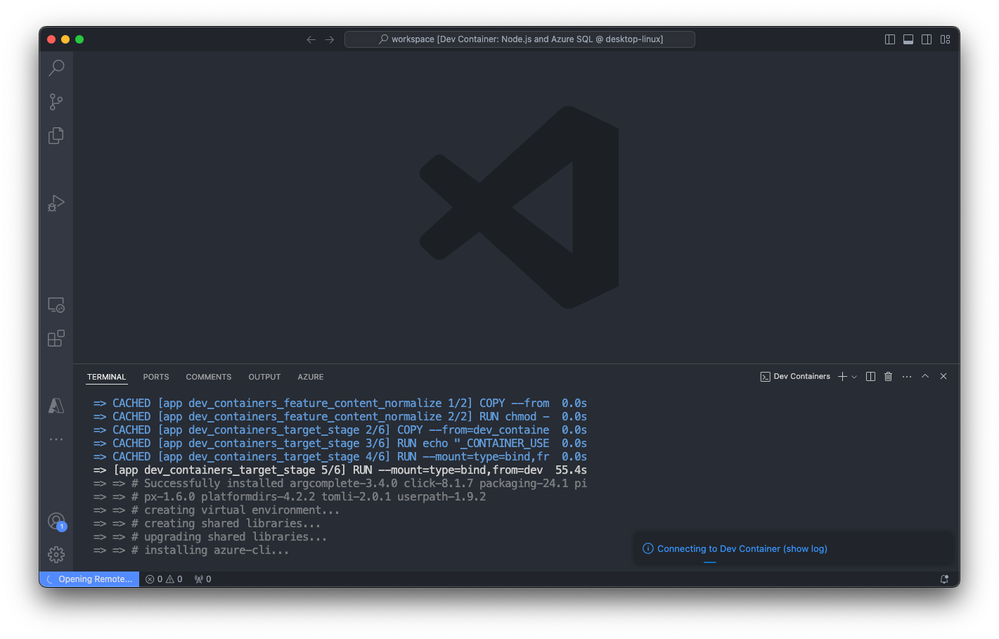This screenshot has height=639, width=999.
Task: Open the Extensions view
Action: (x=57, y=338)
